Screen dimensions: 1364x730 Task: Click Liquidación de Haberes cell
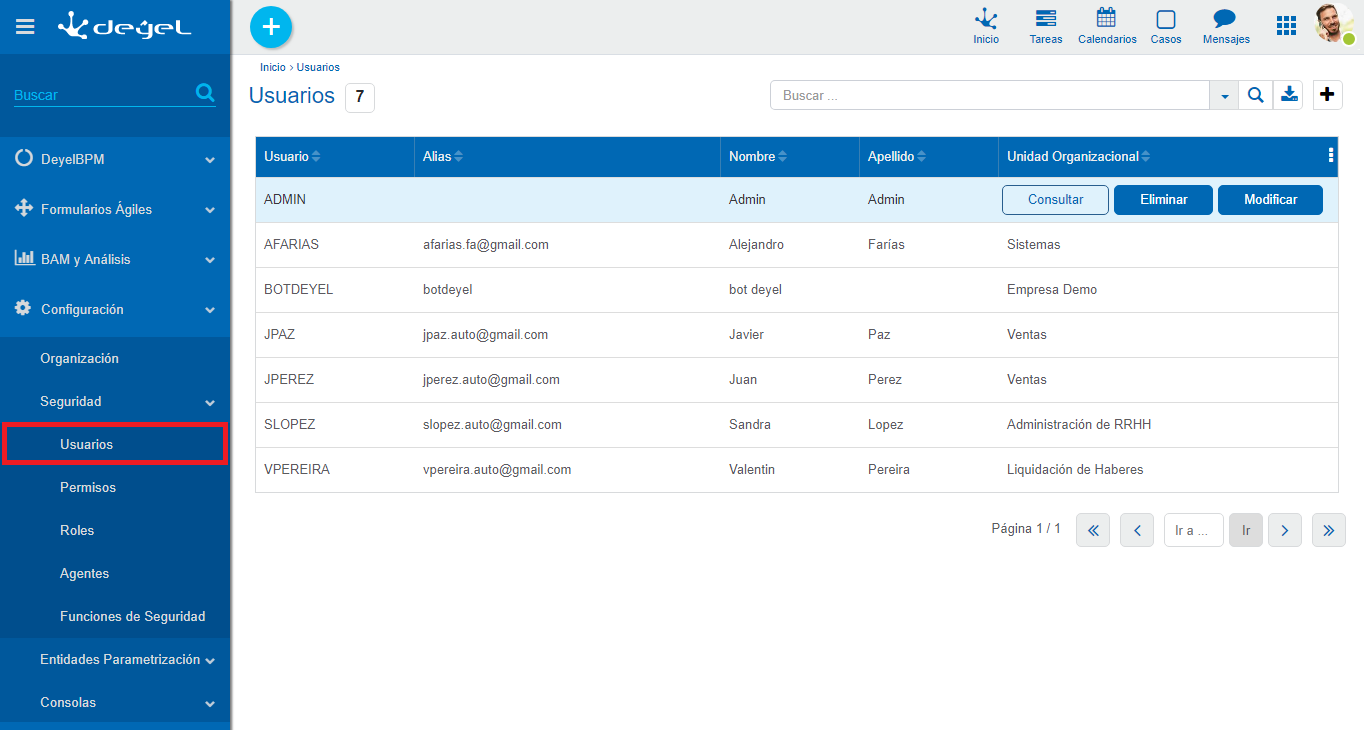(1075, 470)
